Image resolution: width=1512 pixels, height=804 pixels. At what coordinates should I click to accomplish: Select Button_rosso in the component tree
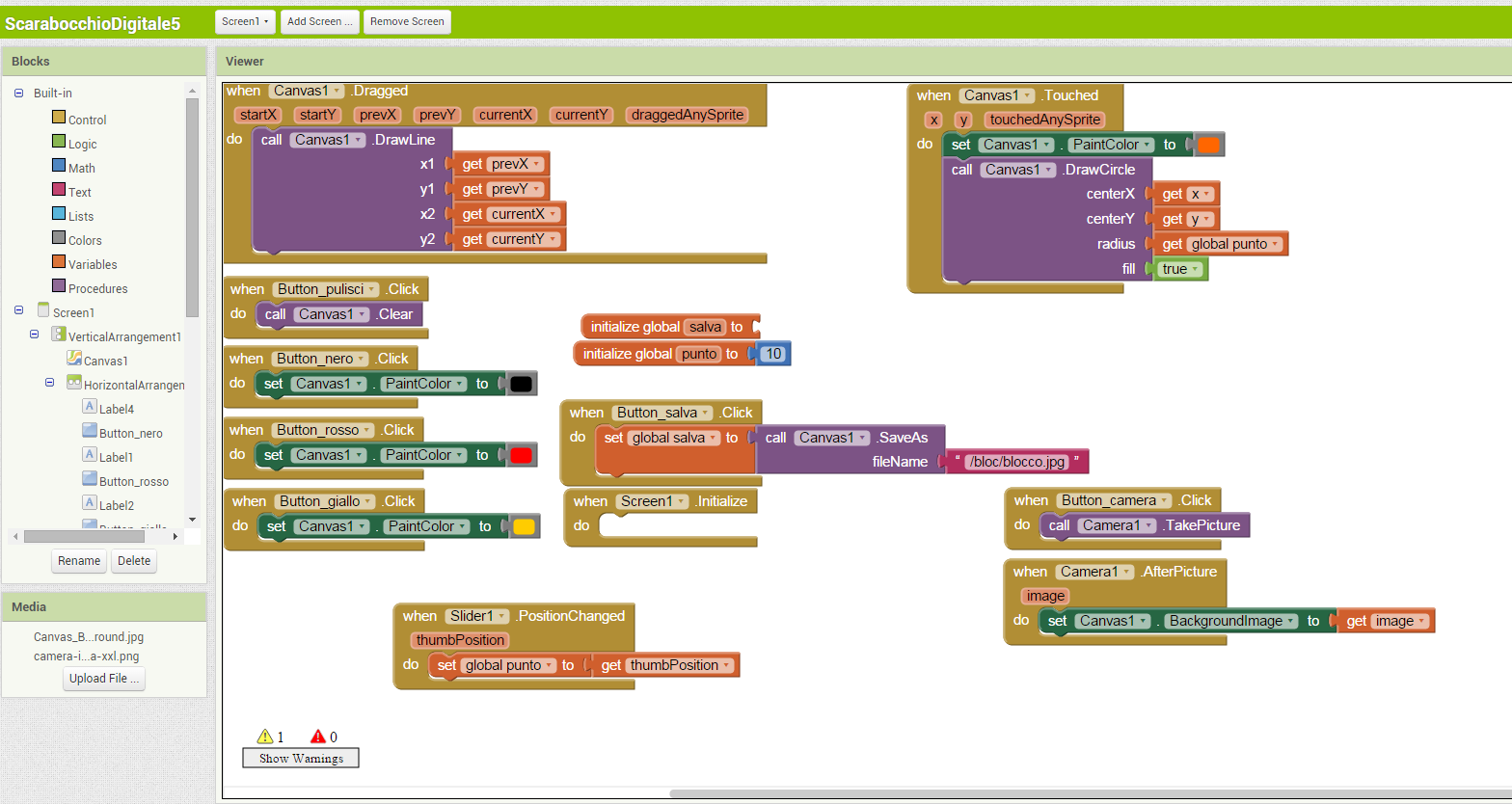(x=133, y=481)
